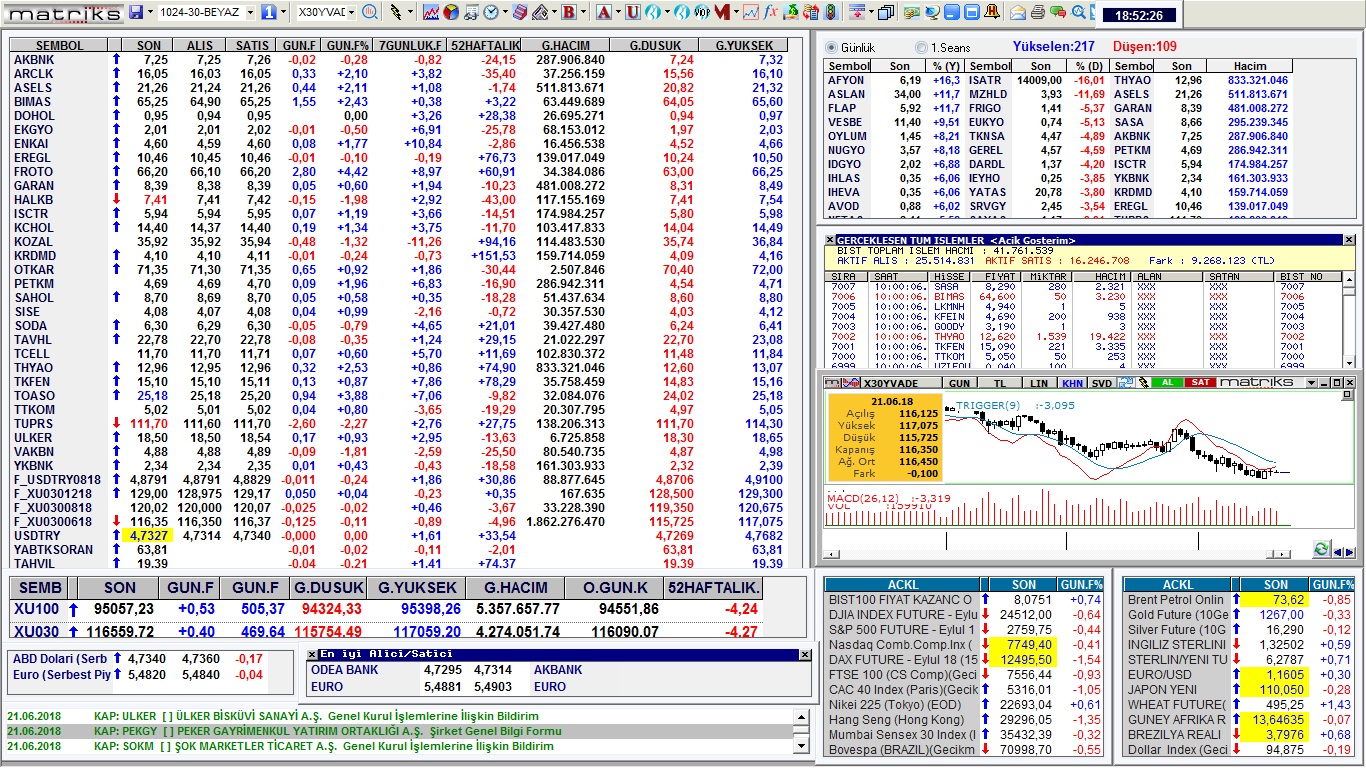Select the KHN tab in chart window

pyautogui.click(x=1073, y=383)
